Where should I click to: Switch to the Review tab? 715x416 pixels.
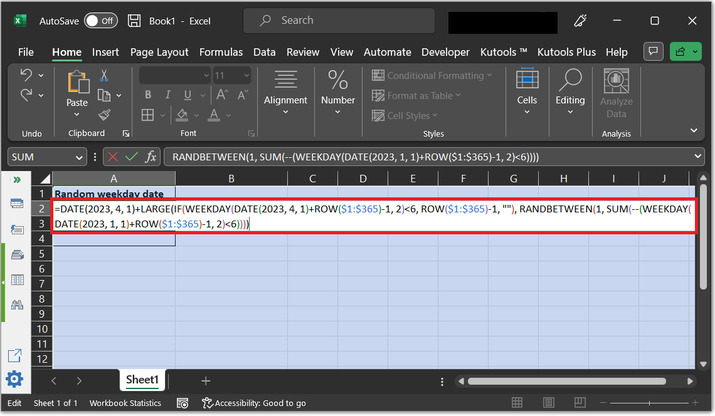(303, 52)
